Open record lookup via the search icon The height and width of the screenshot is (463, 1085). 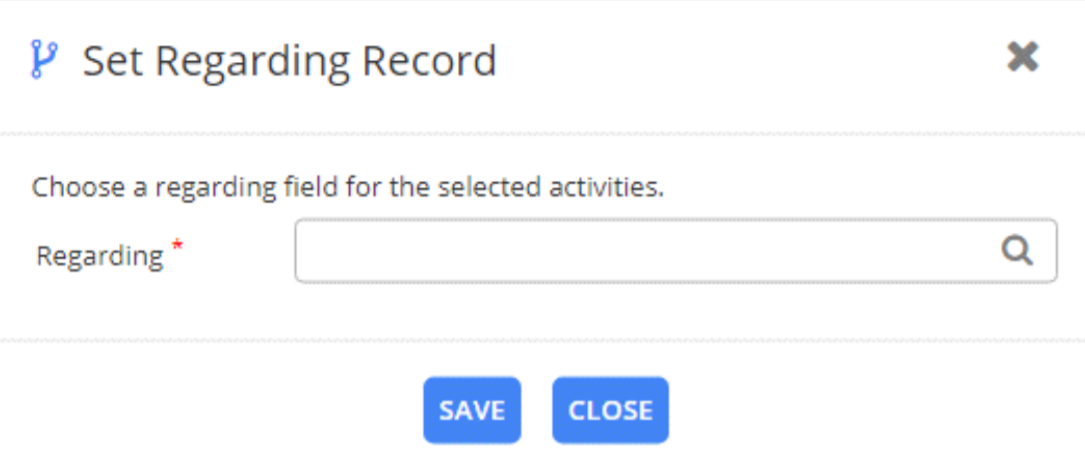click(1017, 252)
